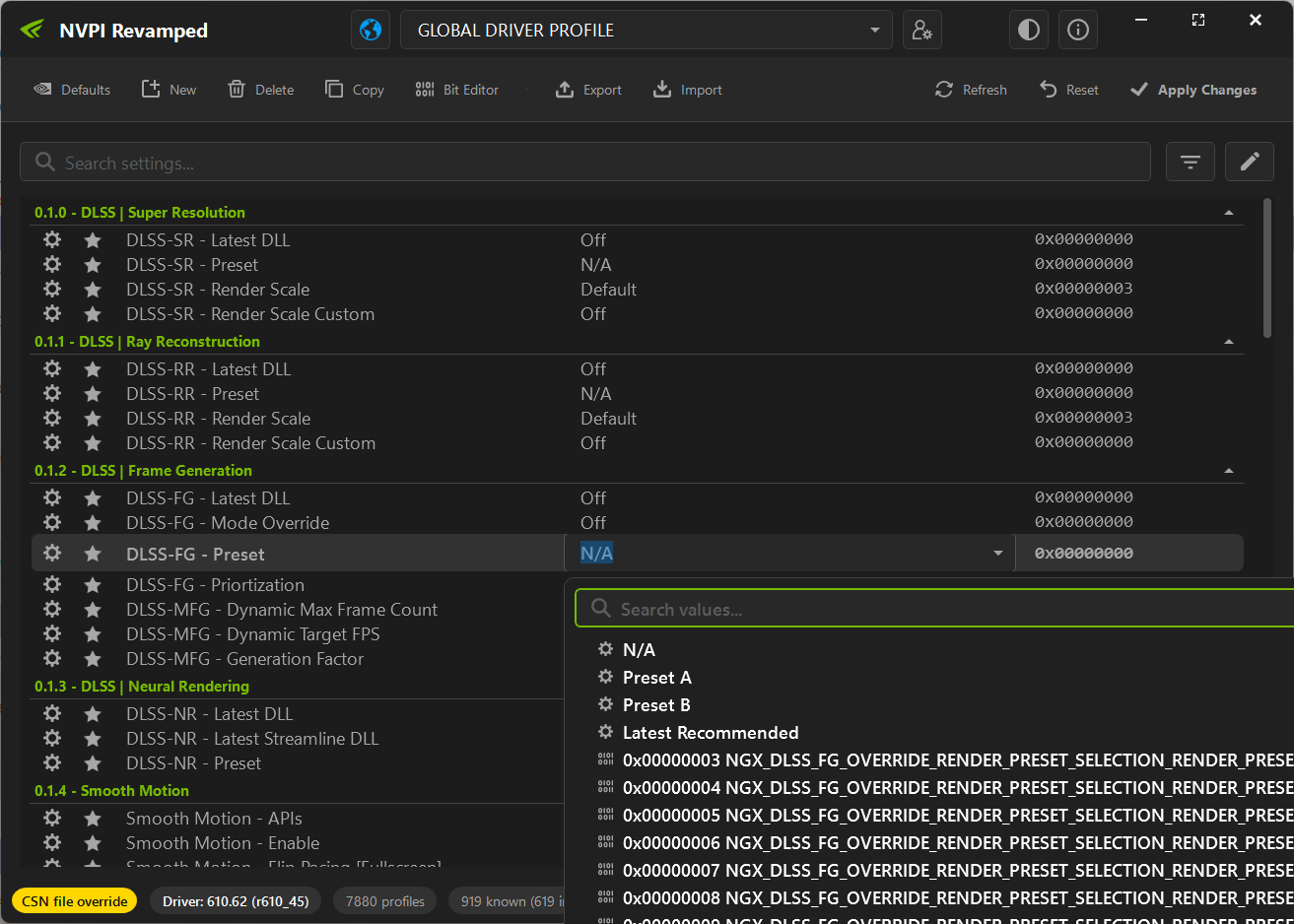
Task: Toggle favorite star for DLSS-SR - Preset
Action: (93, 264)
